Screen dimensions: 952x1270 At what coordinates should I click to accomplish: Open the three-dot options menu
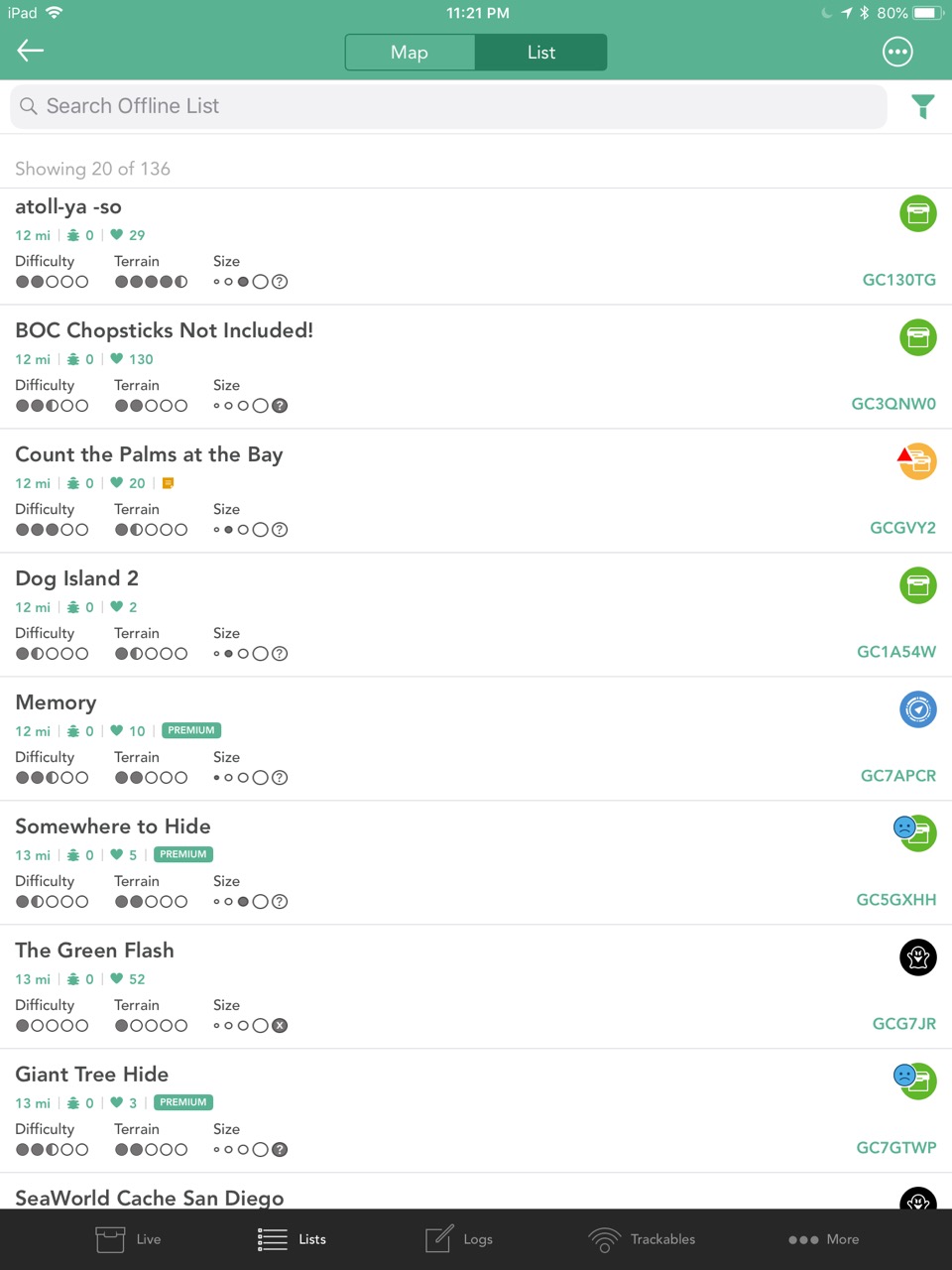tap(897, 52)
